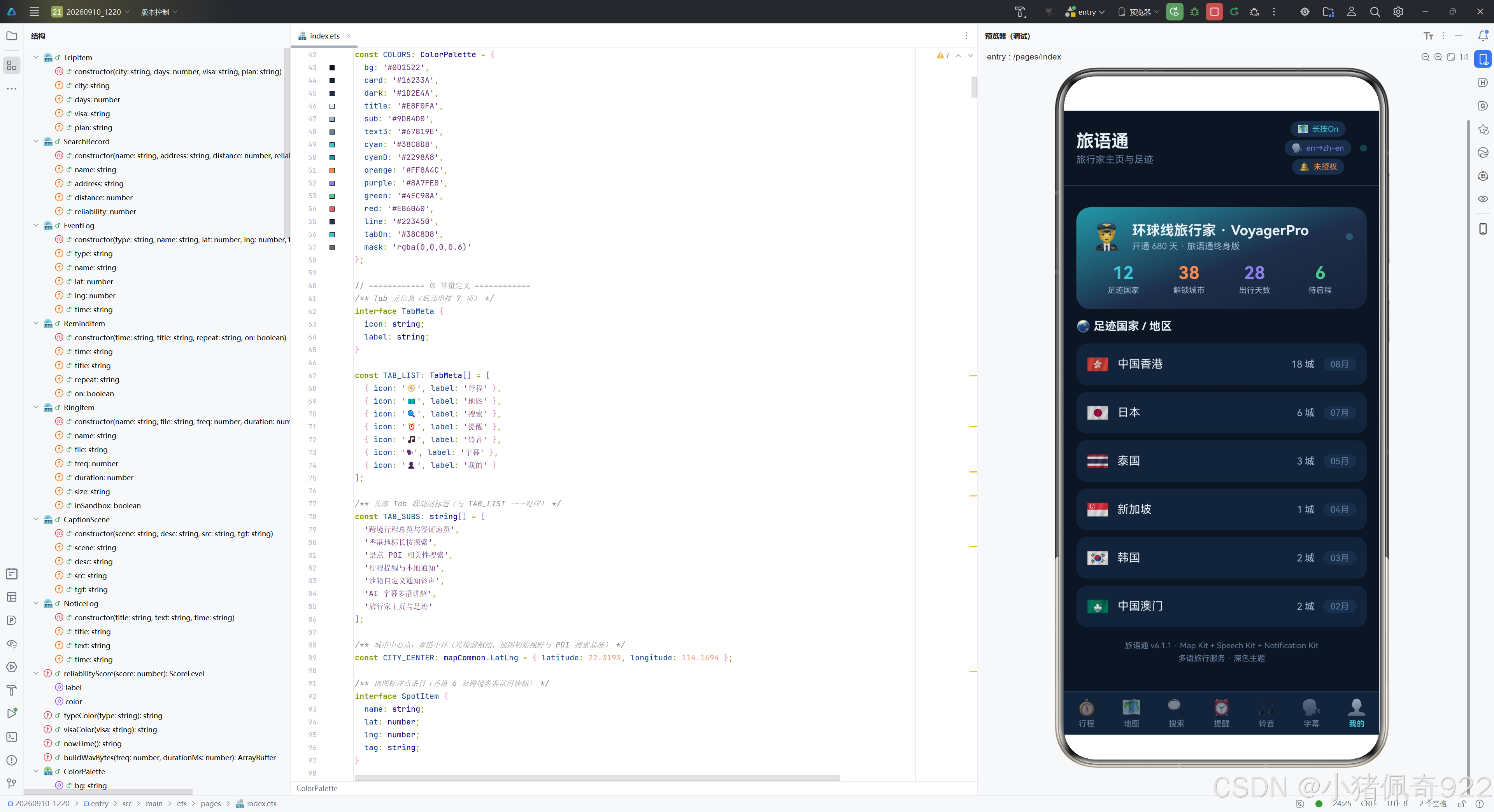
Task: Open the 版本控制 dropdown
Action: click(x=159, y=12)
